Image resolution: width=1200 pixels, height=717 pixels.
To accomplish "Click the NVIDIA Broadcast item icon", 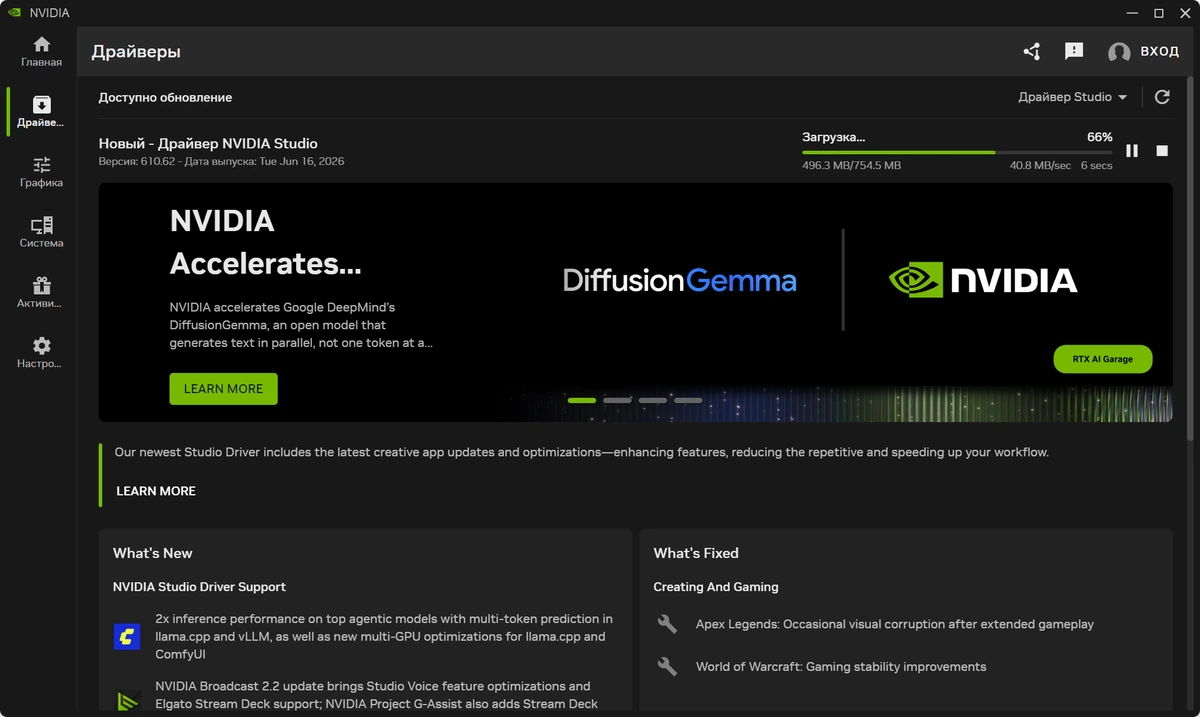I will coord(127,701).
